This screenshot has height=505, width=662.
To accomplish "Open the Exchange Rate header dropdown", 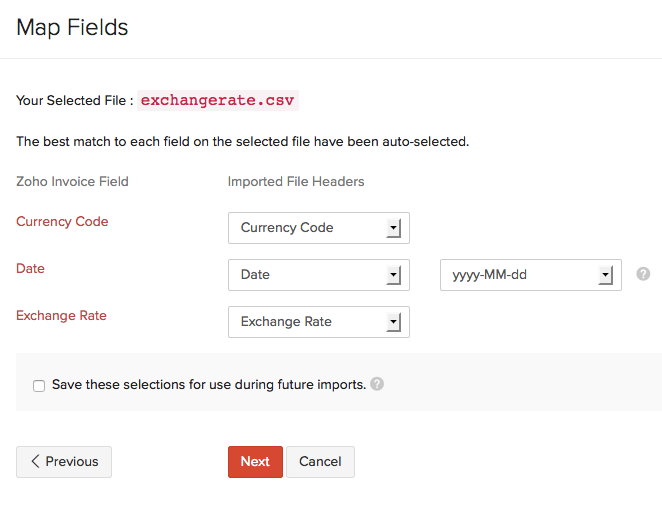I will pyautogui.click(x=318, y=322).
